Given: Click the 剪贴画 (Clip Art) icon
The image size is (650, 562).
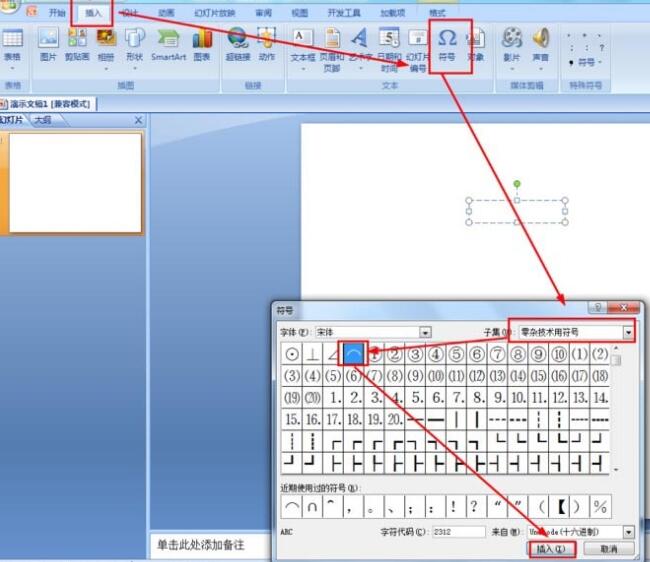Looking at the screenshot, I should tap(77, 40).
